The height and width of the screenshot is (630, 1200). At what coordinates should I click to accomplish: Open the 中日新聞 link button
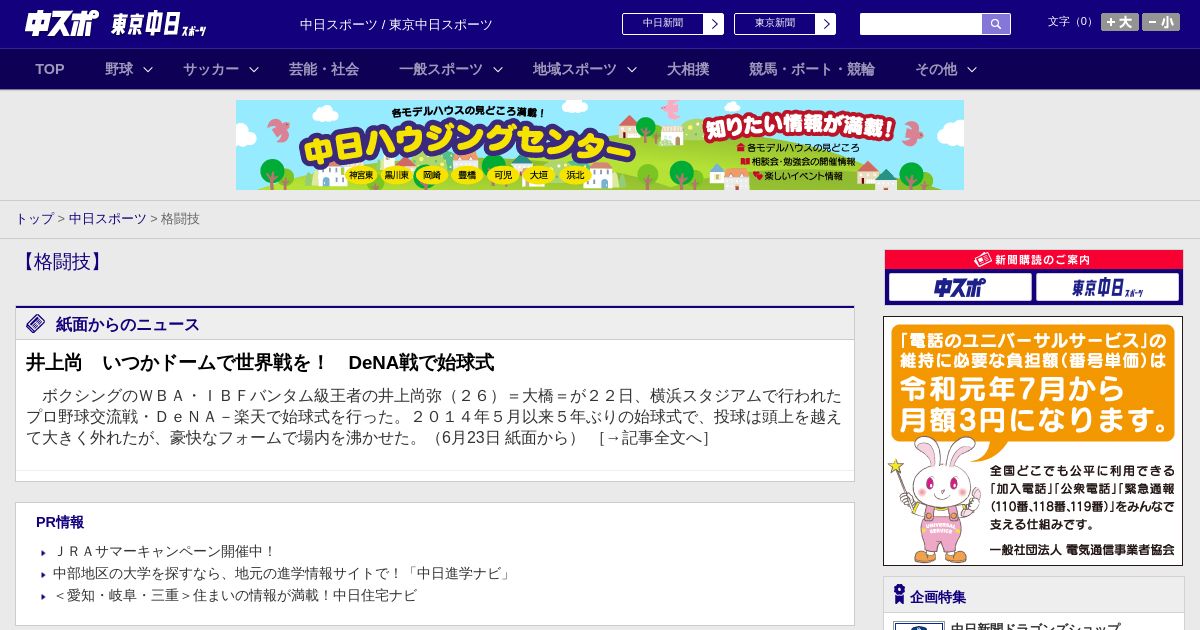[x=663, y=24]
